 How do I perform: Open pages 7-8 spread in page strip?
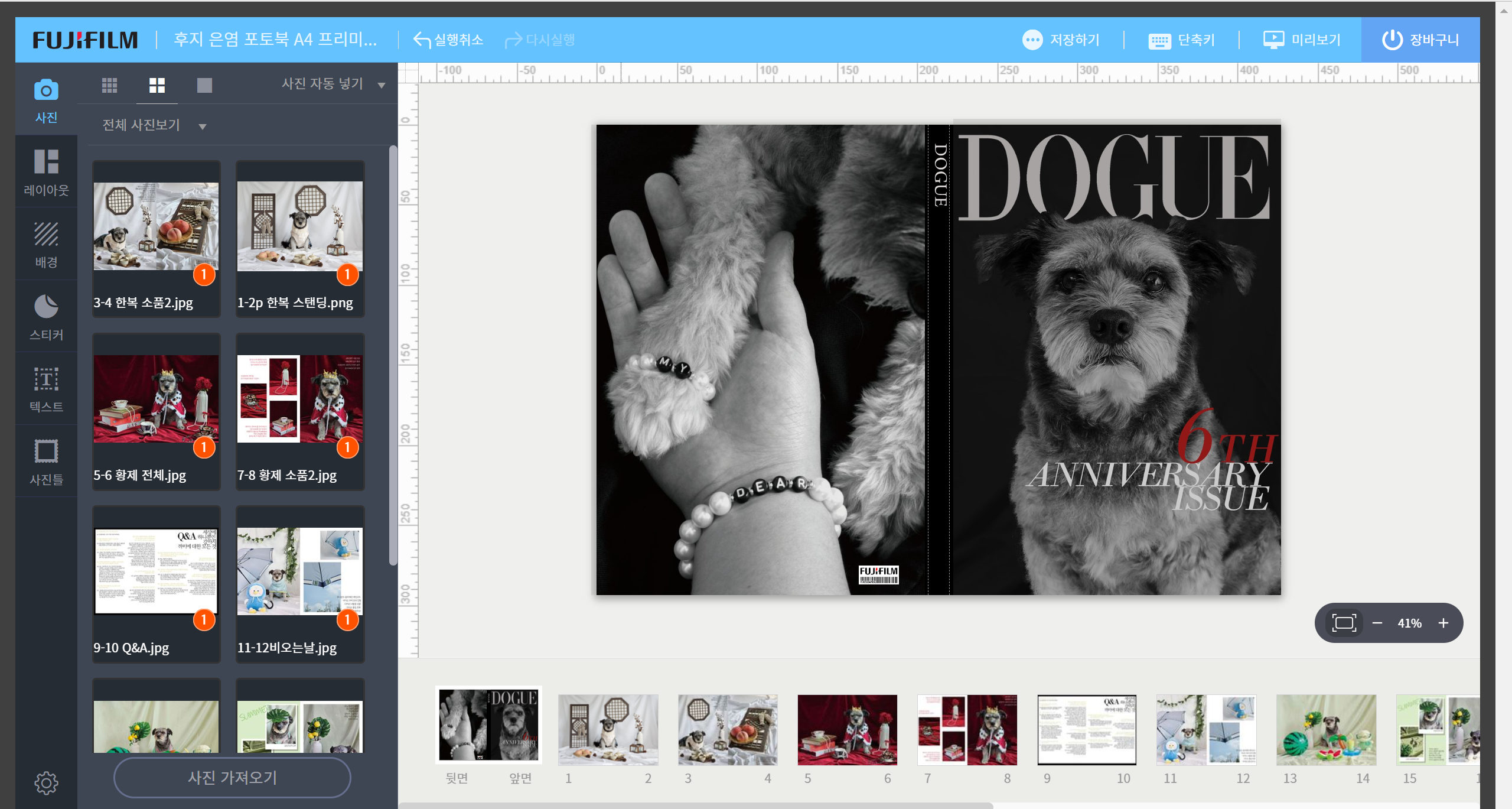[x=967, y=730]
